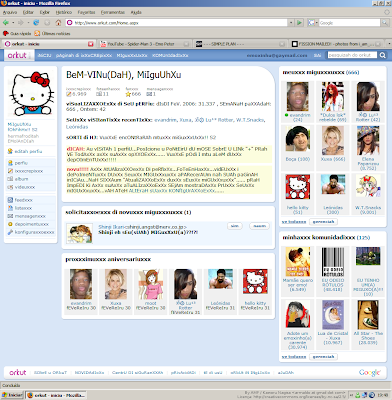Image resolution: width=392 pixels, height=400 pixels.
Task: Click the pesquizah do orkut search field
Action: click(x=352, y=55)
